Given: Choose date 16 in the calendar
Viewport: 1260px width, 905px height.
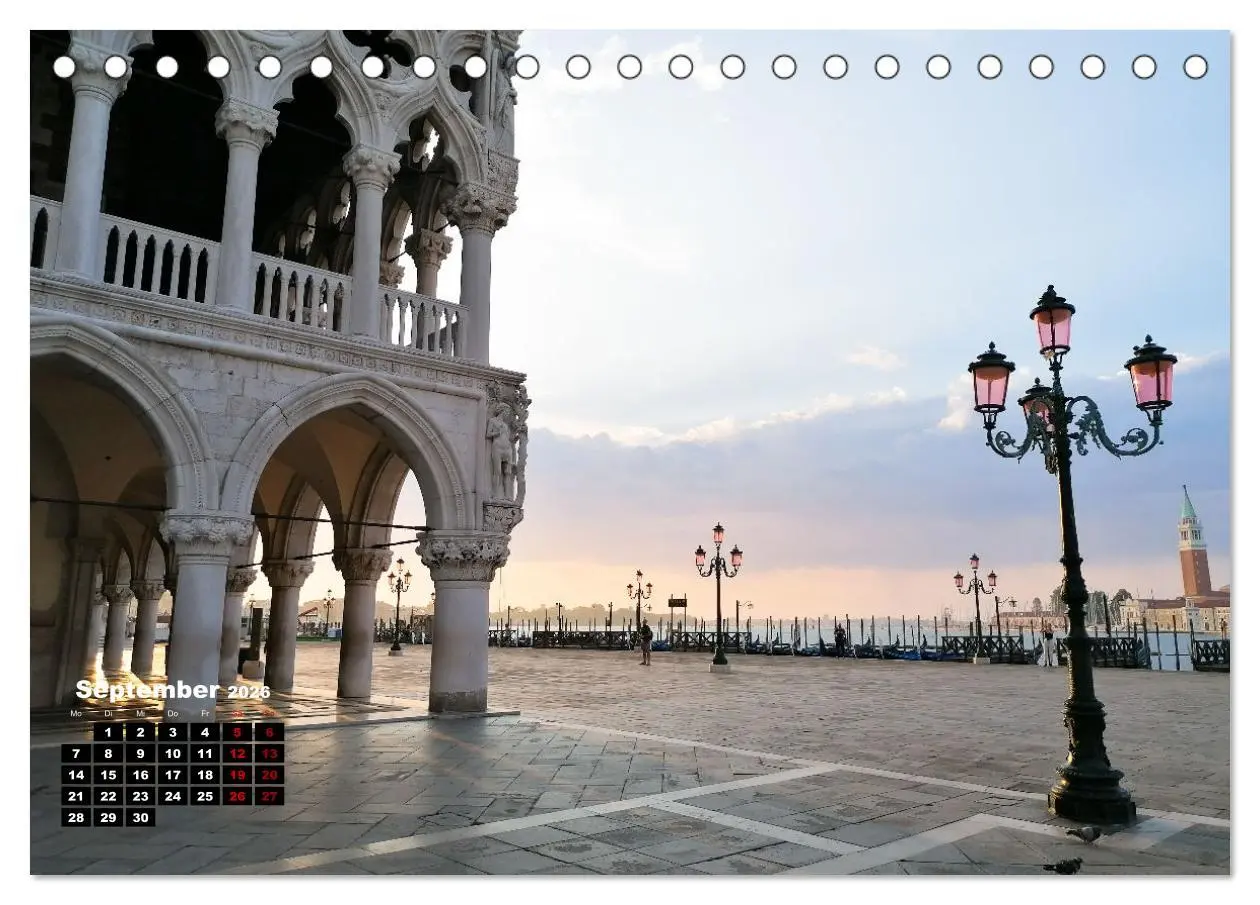Looking at the screenshot, I should click(x=140, y=775).
